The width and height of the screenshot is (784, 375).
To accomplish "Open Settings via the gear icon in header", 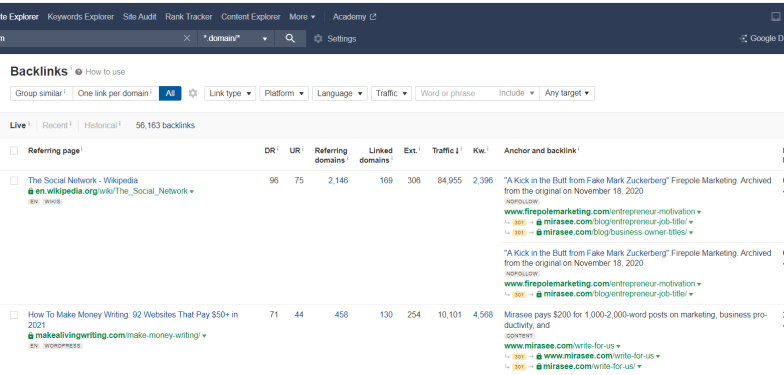I will (x=318, y=38).
